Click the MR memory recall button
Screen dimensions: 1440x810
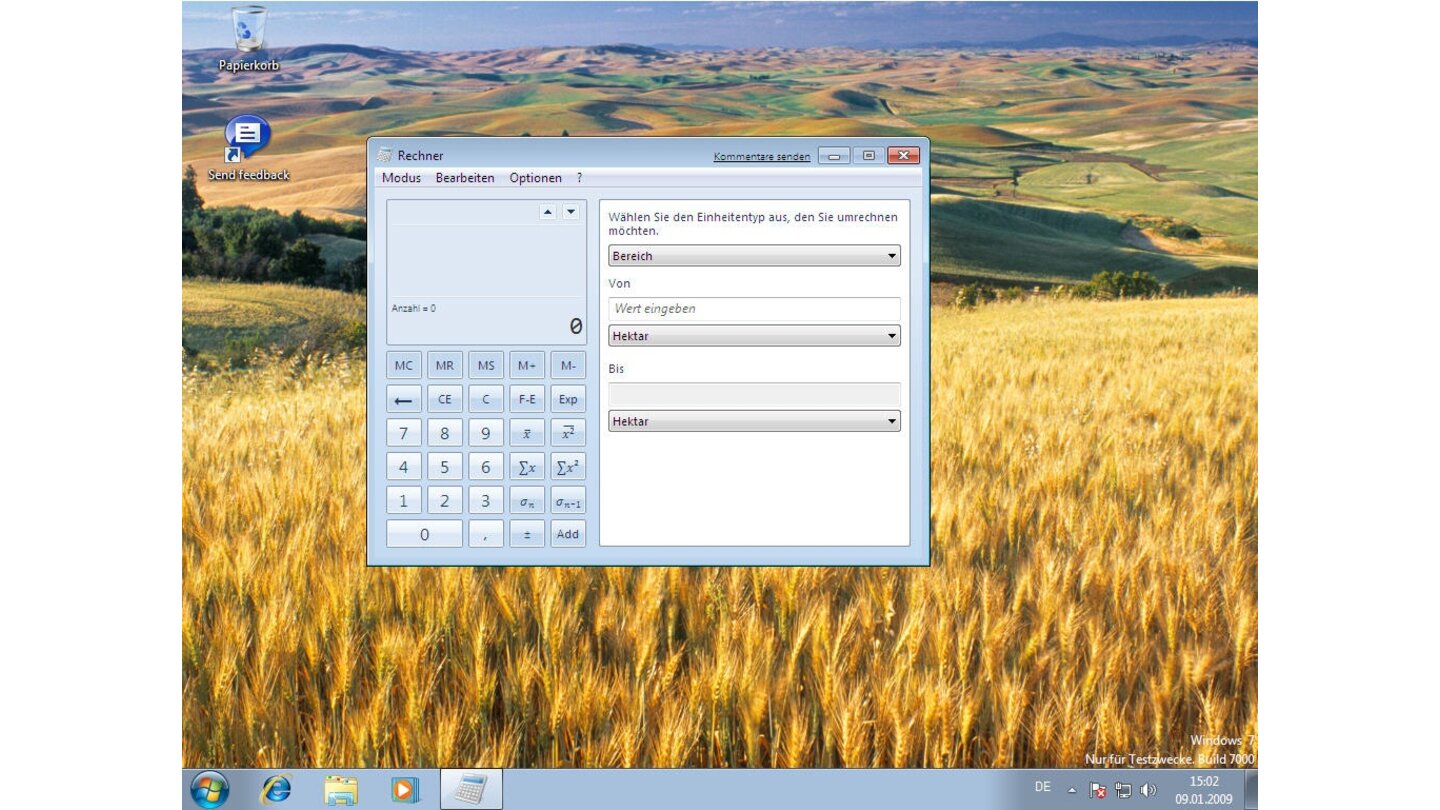tap(444, 365)
